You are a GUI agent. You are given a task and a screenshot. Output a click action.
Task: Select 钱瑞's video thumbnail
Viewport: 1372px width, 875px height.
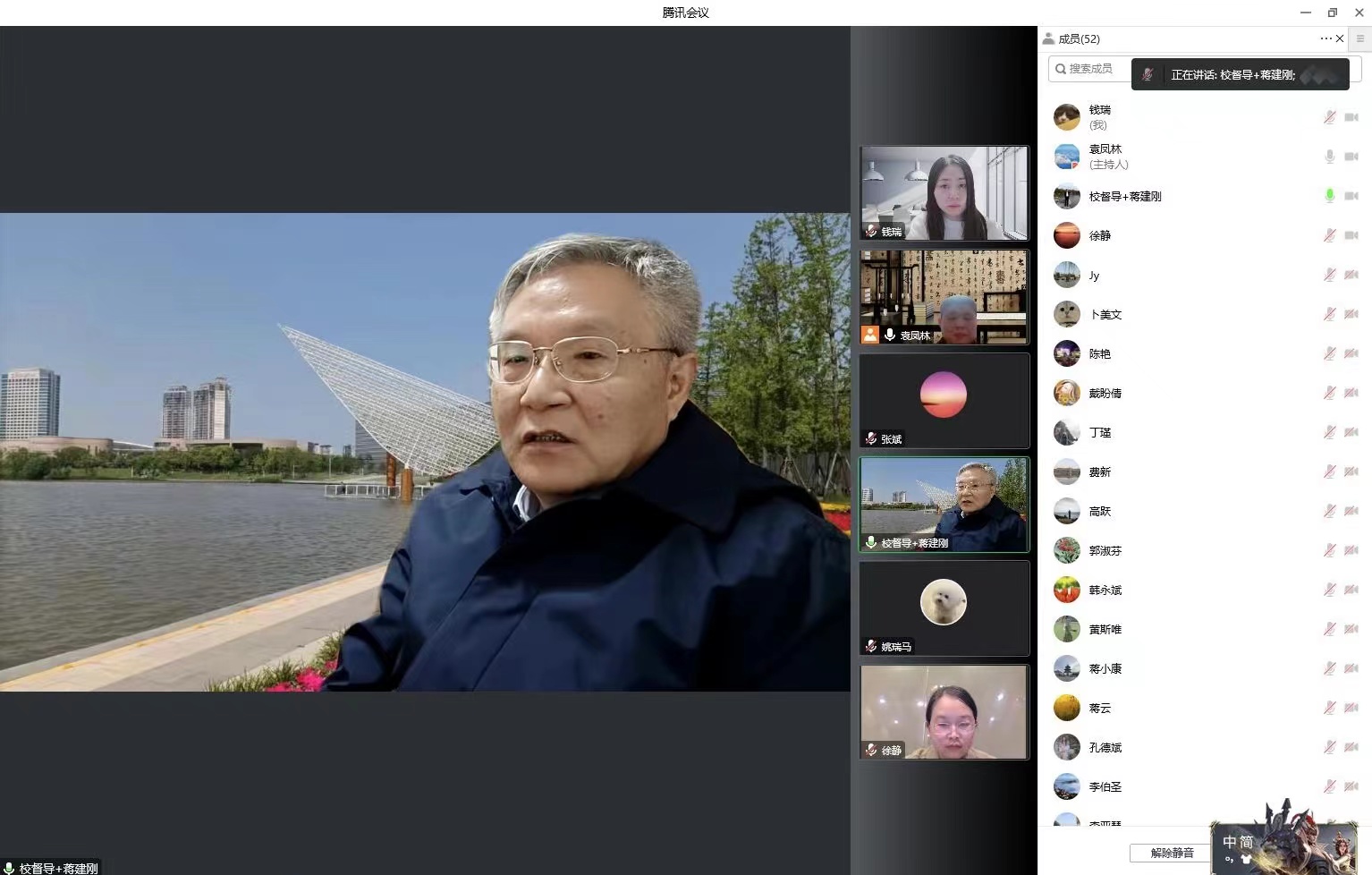944,193
